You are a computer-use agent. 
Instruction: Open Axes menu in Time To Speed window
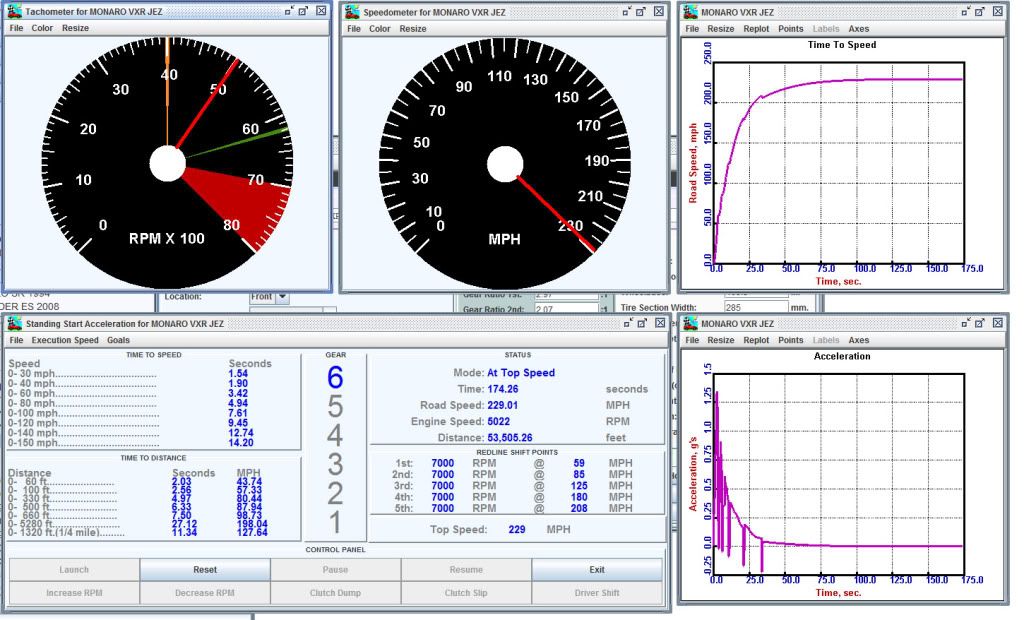pyautogui.click(x=859, y=29)
